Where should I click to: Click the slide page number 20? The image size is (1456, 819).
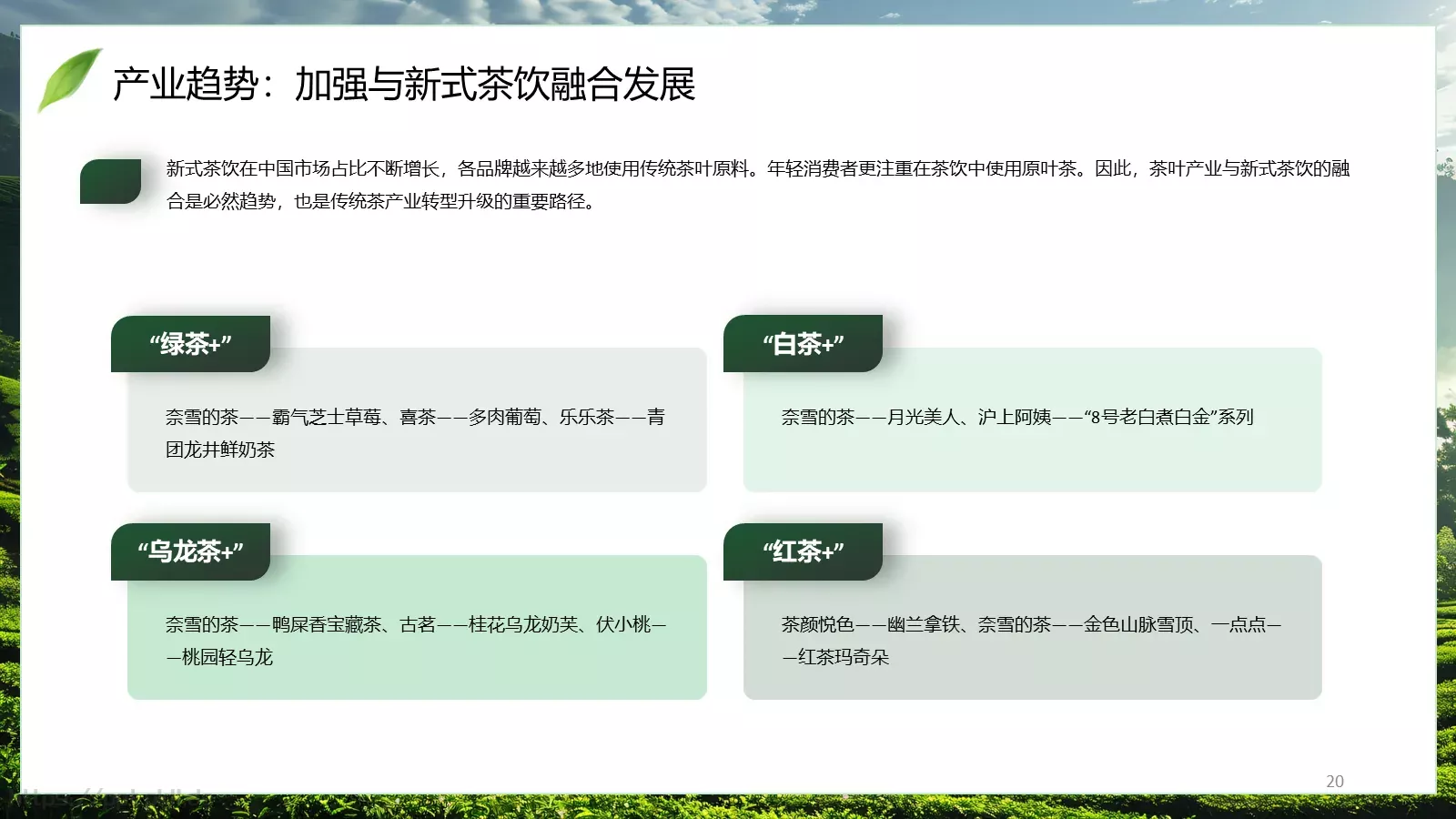pyautogui.click(x=1335, y=782)
